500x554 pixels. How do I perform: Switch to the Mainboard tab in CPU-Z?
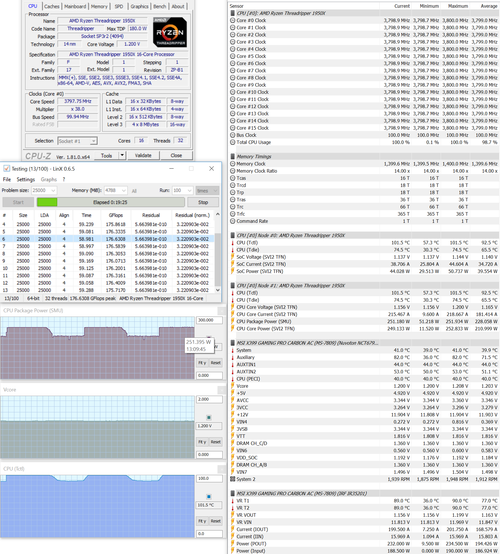coord(75,6)
